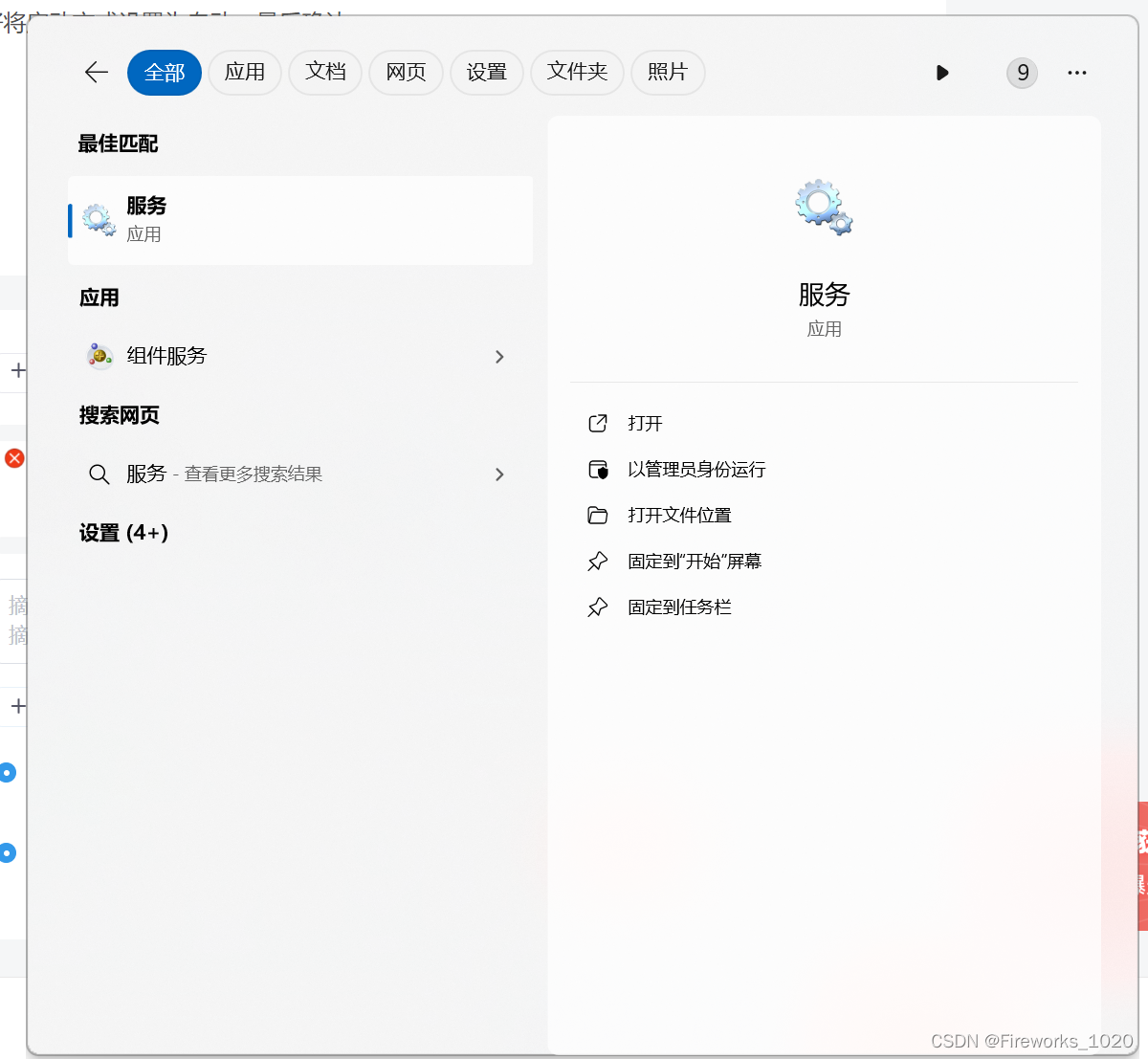Click the round 9 badge button

pos(1022,73)
